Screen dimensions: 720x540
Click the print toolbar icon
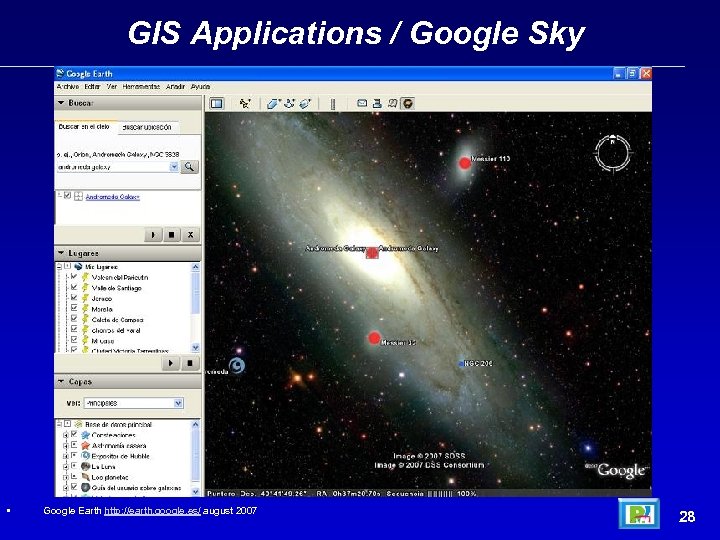tap(377, 103)
